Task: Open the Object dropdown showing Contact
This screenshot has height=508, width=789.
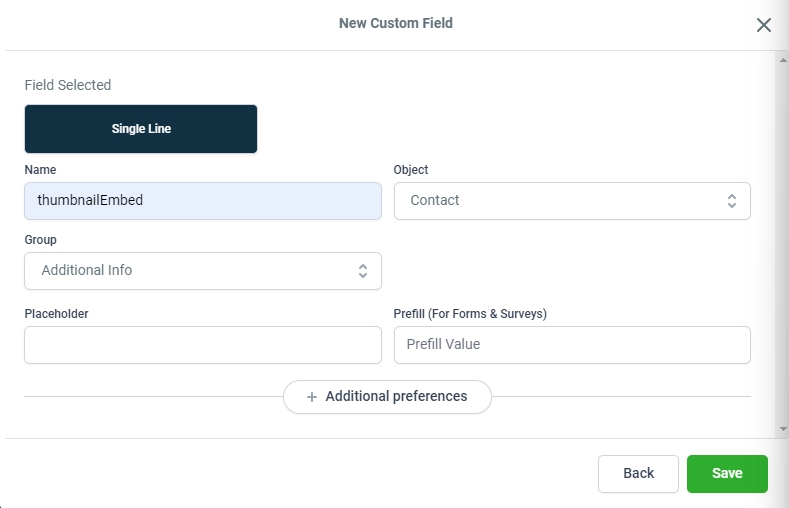Action: click(x=571, y=201)
